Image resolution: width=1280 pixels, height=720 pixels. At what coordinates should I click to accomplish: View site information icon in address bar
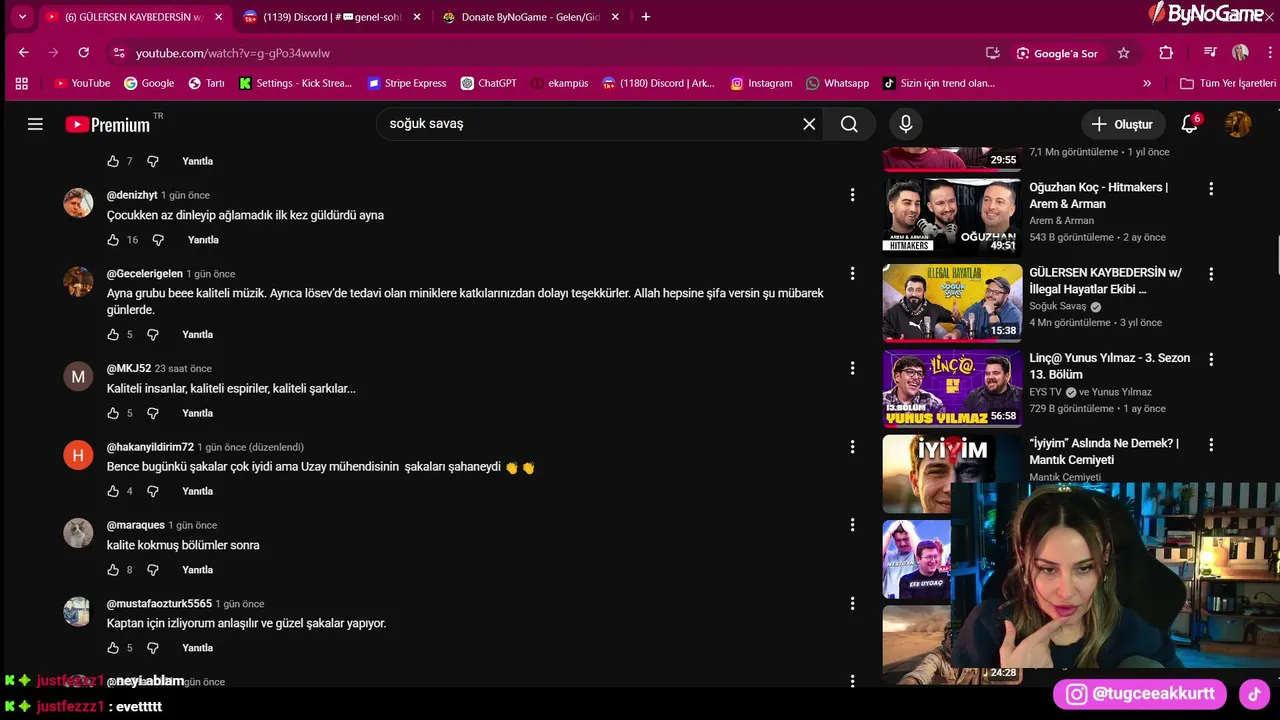tap(119, 53)
